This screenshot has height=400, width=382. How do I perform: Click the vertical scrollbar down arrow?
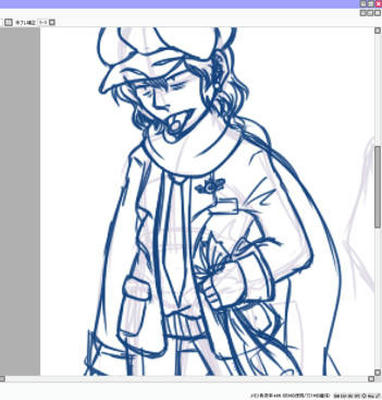point(378,372)
